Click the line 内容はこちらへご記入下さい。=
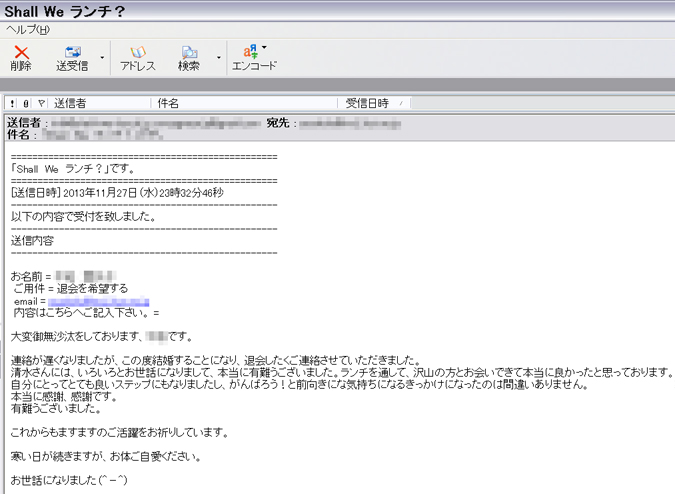Screen dimensions: 675x494 point(86,312)
